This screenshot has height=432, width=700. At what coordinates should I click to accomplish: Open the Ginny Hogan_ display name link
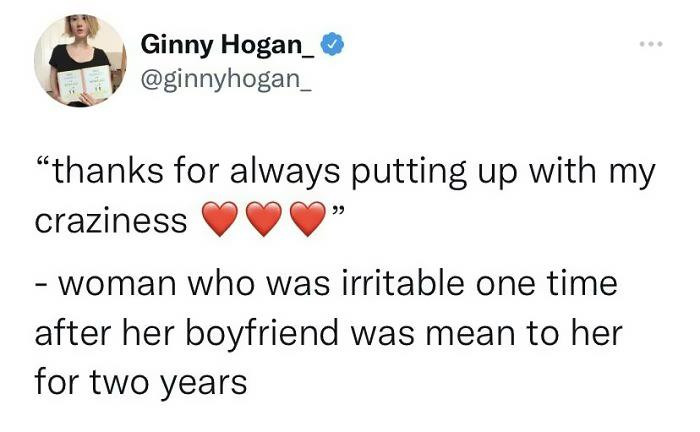pos(227,45)
